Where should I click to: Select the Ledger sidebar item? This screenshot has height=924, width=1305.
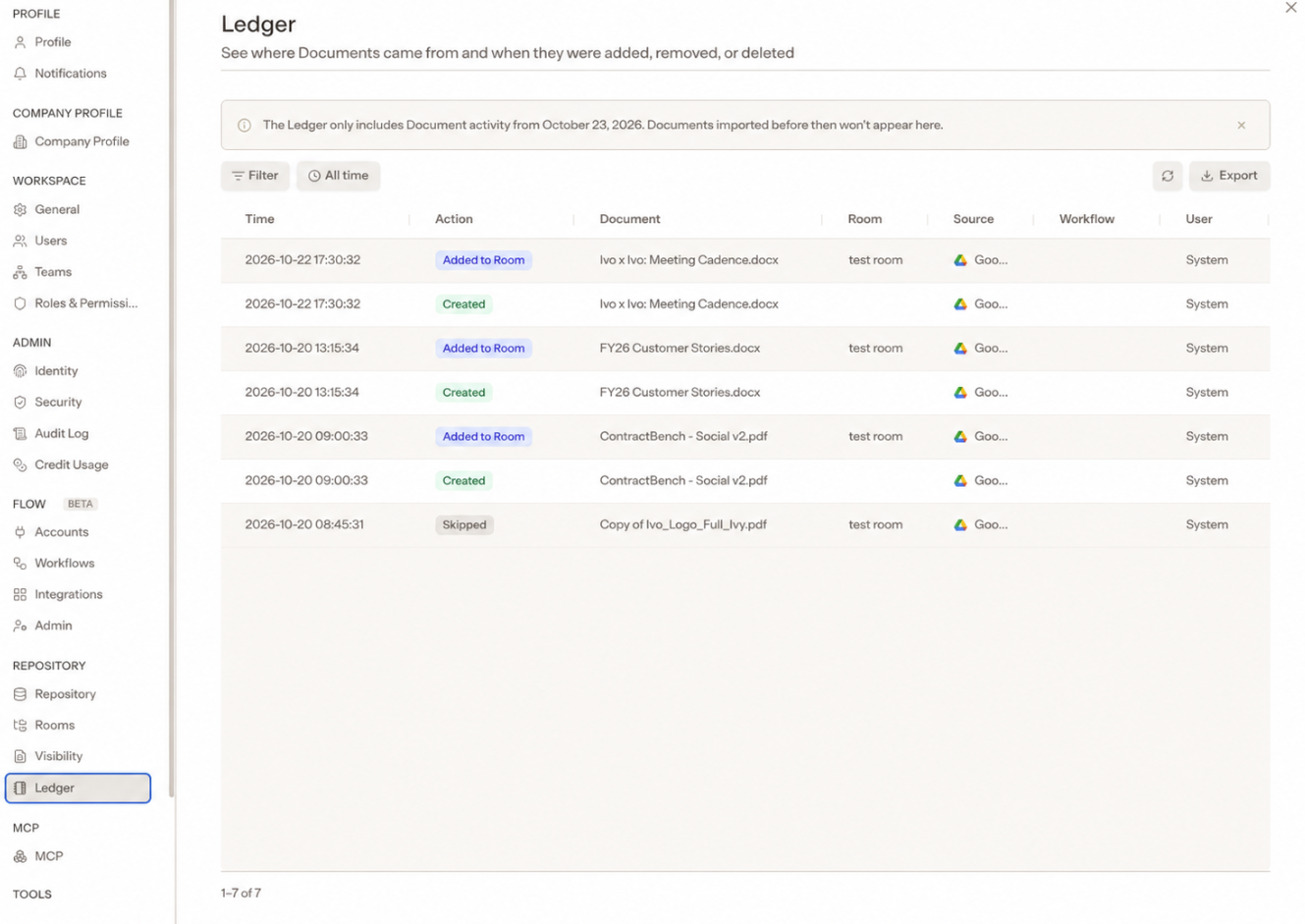pos(78,788)
